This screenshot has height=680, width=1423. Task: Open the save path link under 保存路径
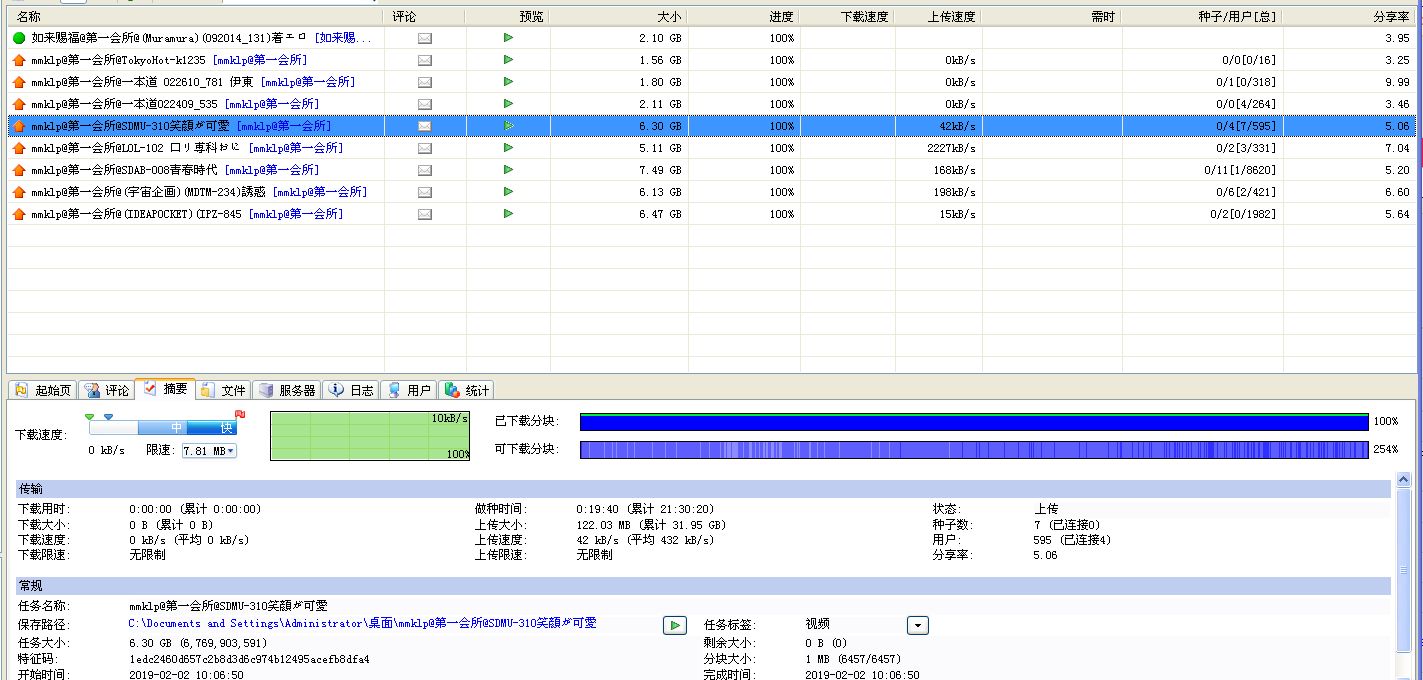point(362,623)
